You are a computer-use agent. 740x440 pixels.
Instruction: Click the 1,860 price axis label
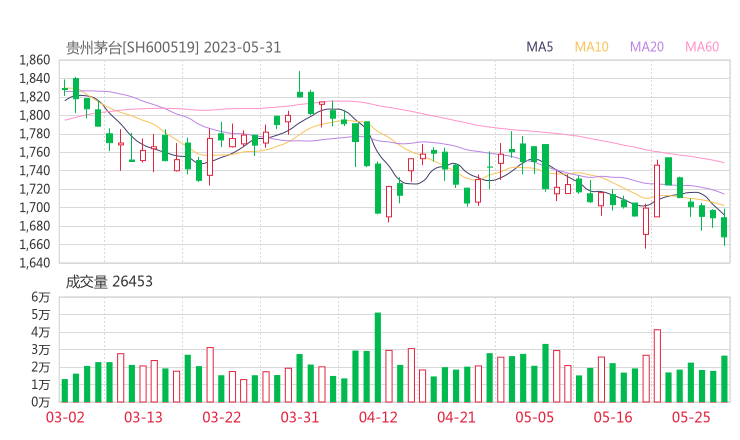point(34,60)
